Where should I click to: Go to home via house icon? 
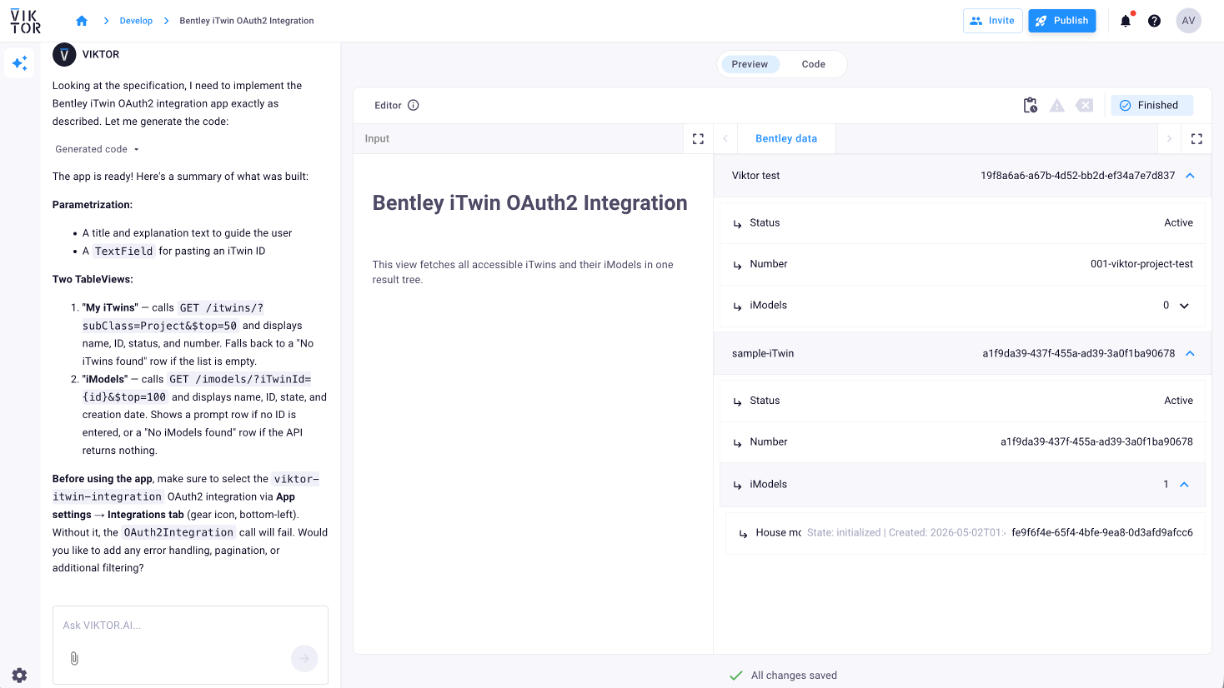pos(82,21)
